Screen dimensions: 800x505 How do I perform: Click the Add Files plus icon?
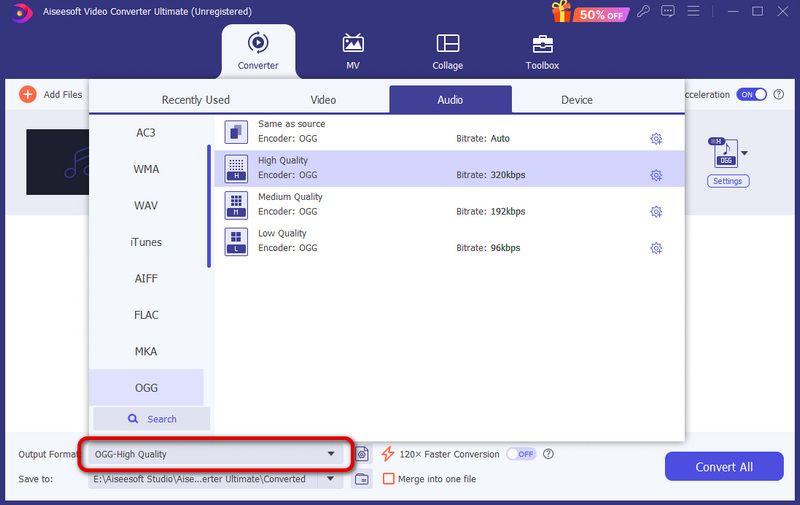28,94
